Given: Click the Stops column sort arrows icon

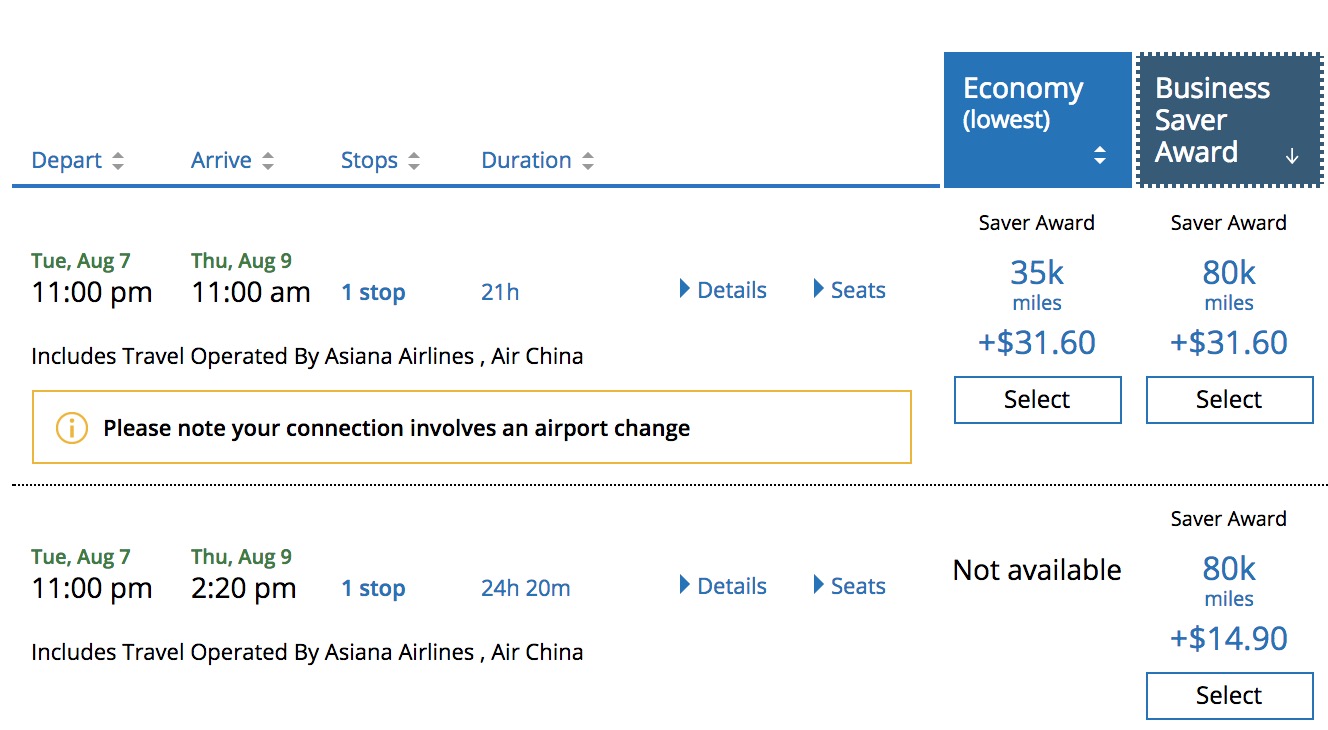Looking at the screenshot, I should click(x=414, y=161).
